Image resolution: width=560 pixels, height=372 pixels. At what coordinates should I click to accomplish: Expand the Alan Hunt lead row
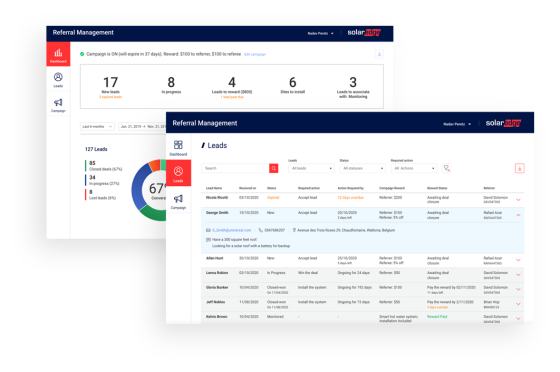pos(518,260)
